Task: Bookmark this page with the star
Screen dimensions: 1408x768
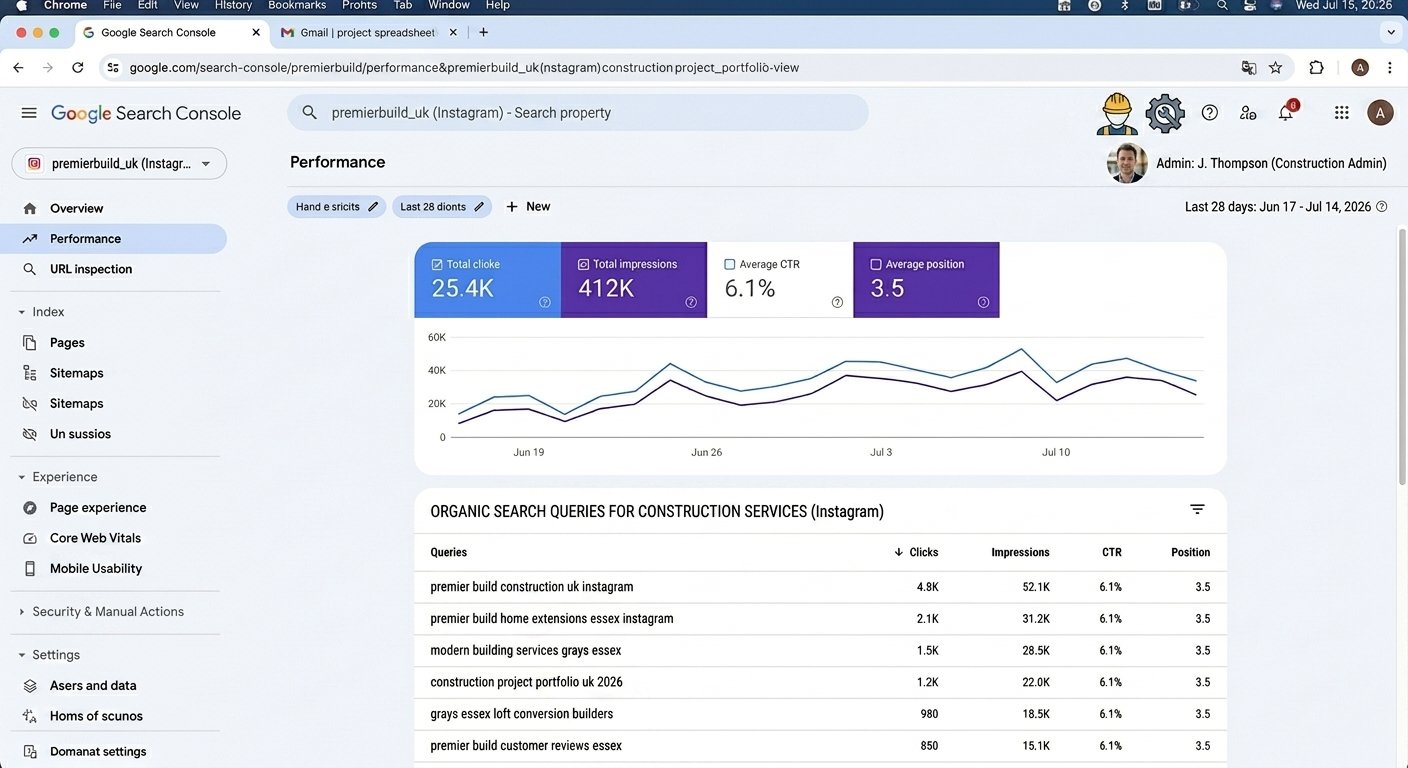Action: 1276,68
